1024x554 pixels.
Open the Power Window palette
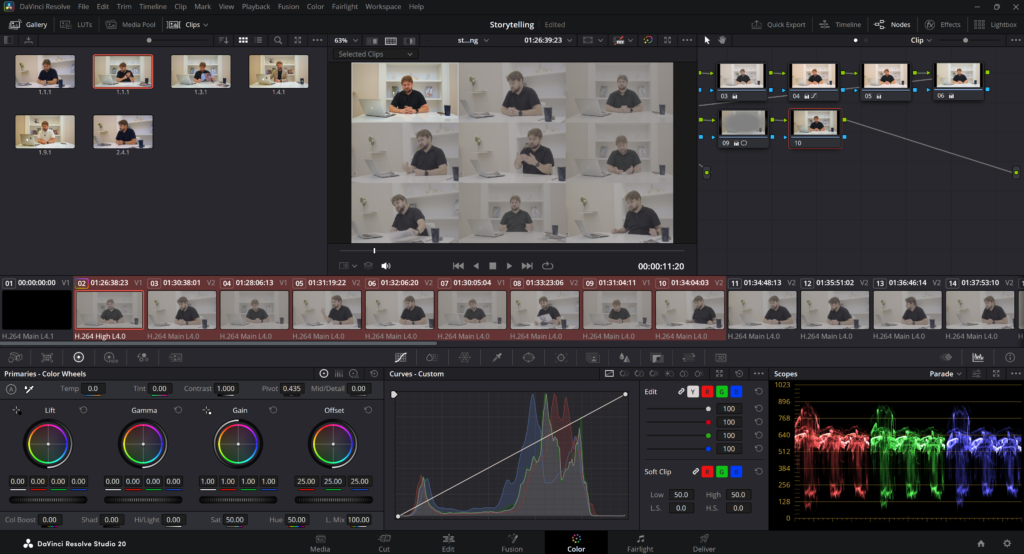529,357
